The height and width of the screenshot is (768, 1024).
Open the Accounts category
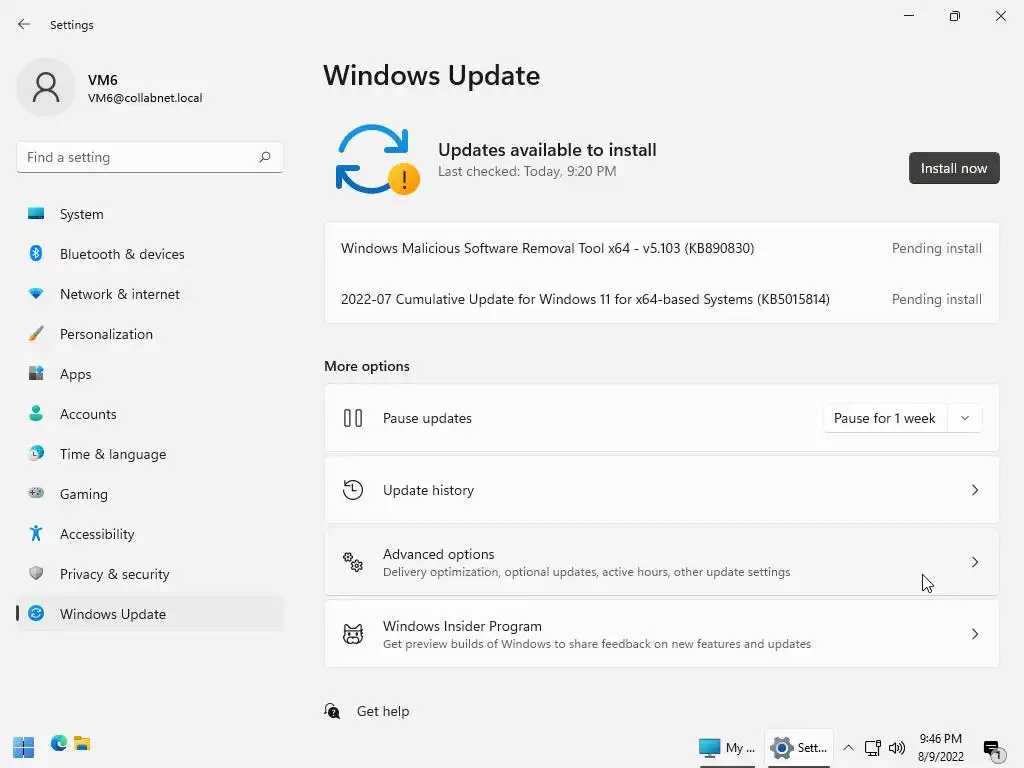pyautogui.click(x=150, y=414)
